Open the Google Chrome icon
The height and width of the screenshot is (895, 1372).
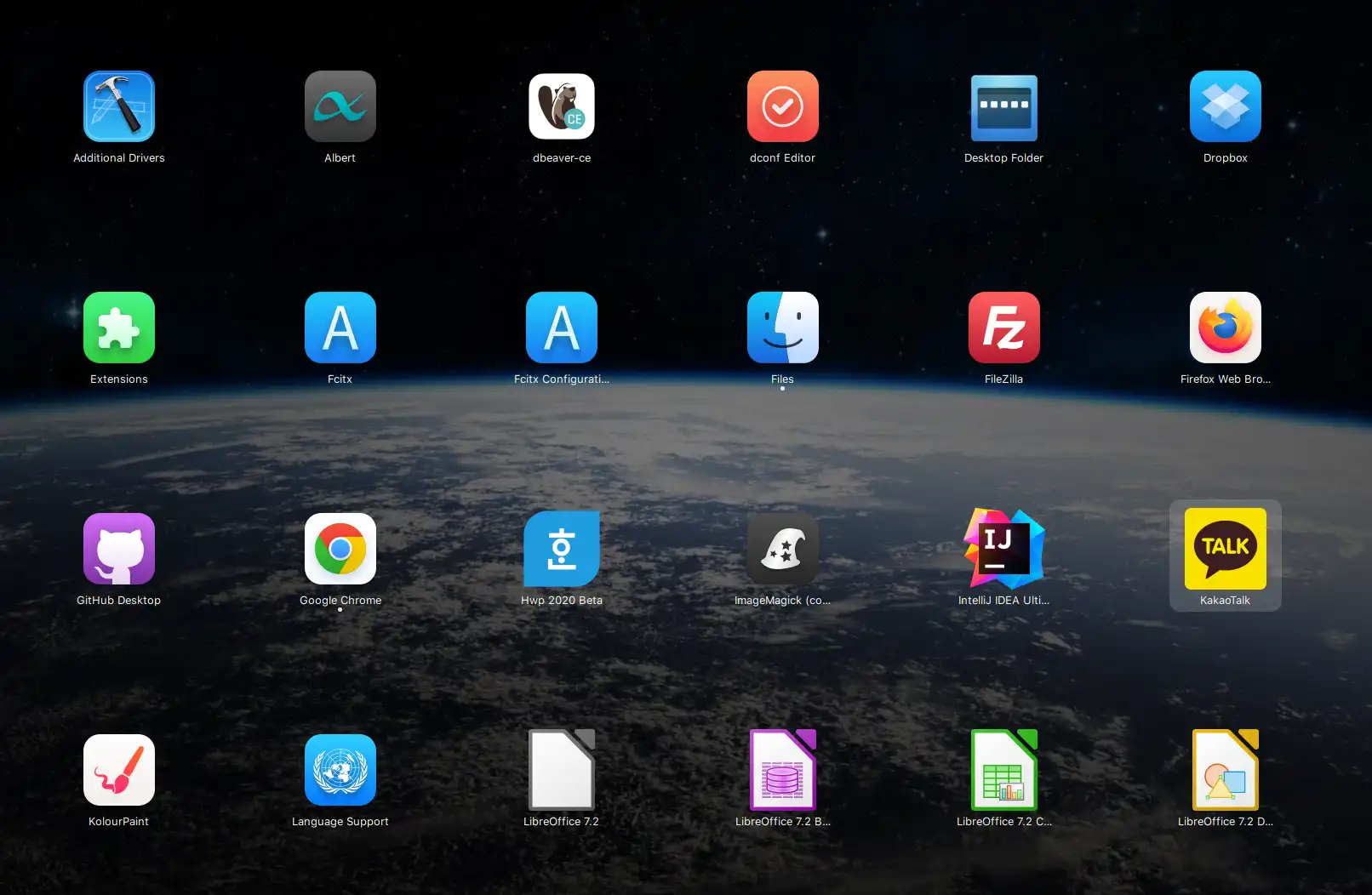coord(340,549)
